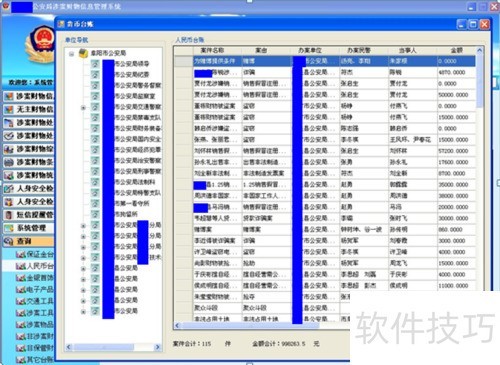Collapse the 阜阳市公安局 root tree node
The width and height of the screenshot is (500, 365).
(71, 54)
